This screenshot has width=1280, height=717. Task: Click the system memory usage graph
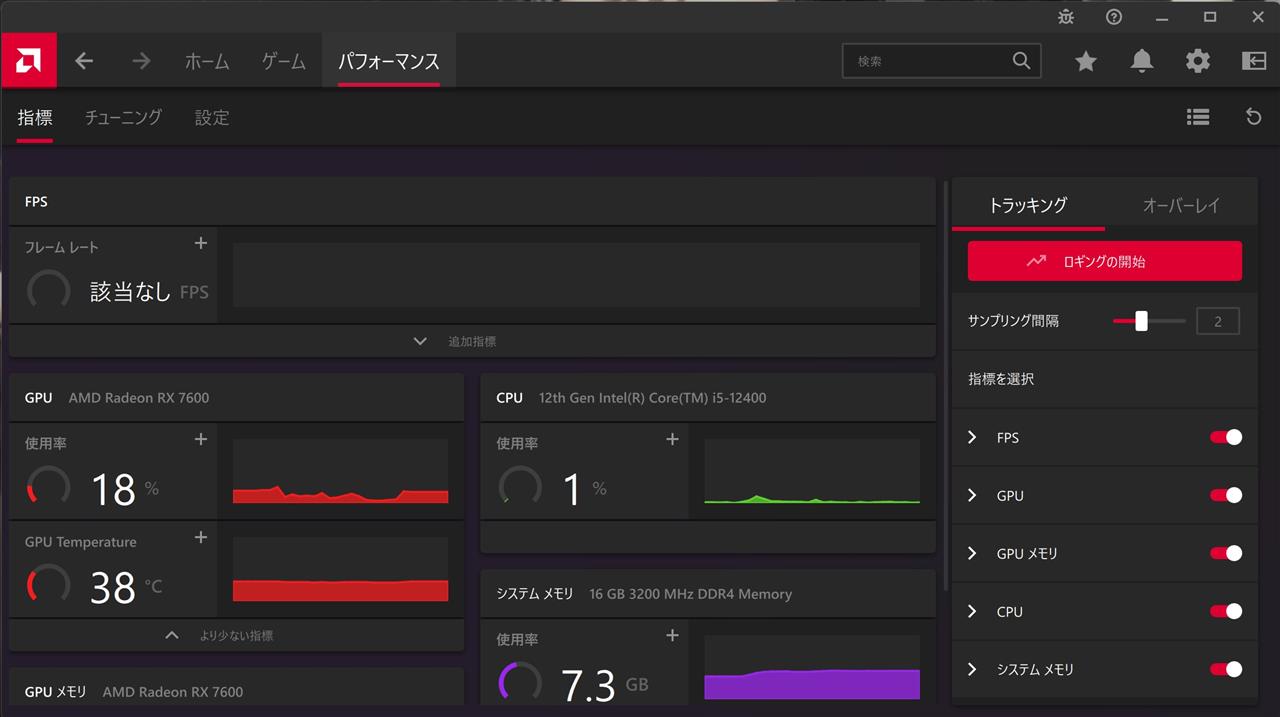[x=812, y=667]
